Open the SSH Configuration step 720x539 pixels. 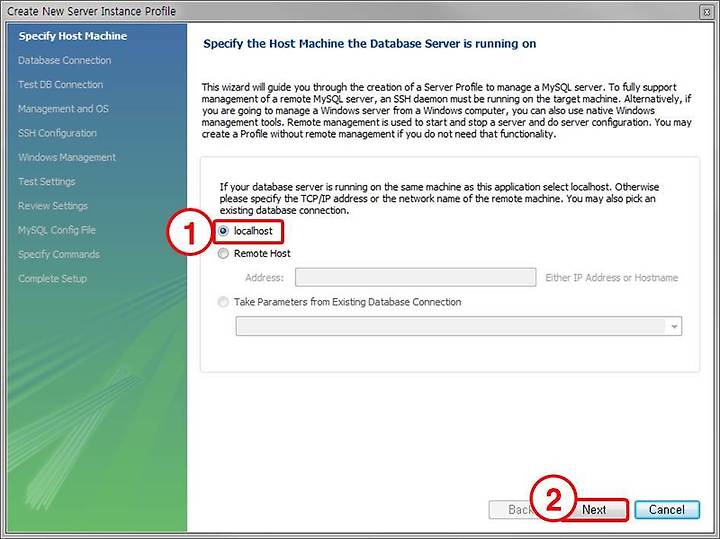tap(57, 133)
